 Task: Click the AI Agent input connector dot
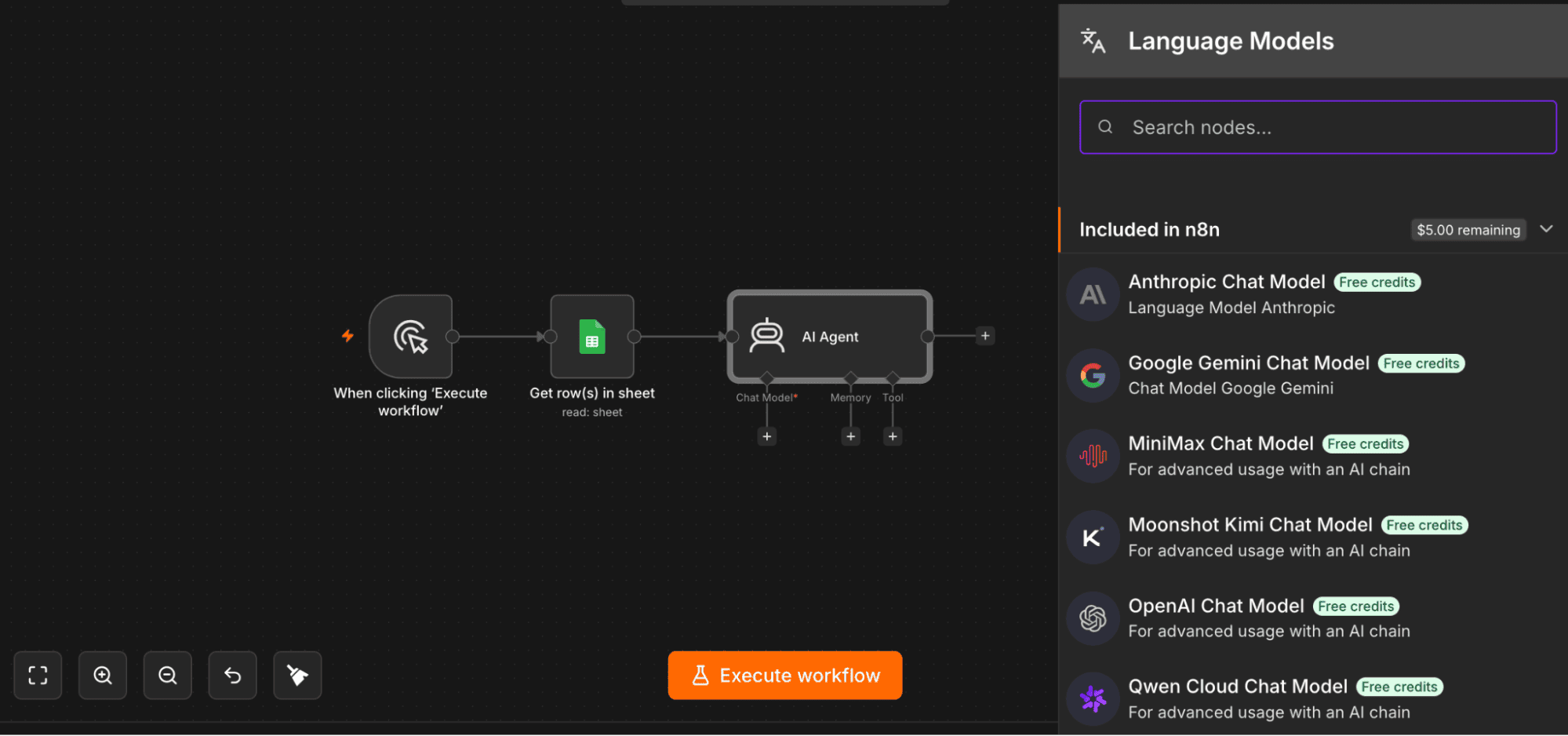(x=732, y=337)
